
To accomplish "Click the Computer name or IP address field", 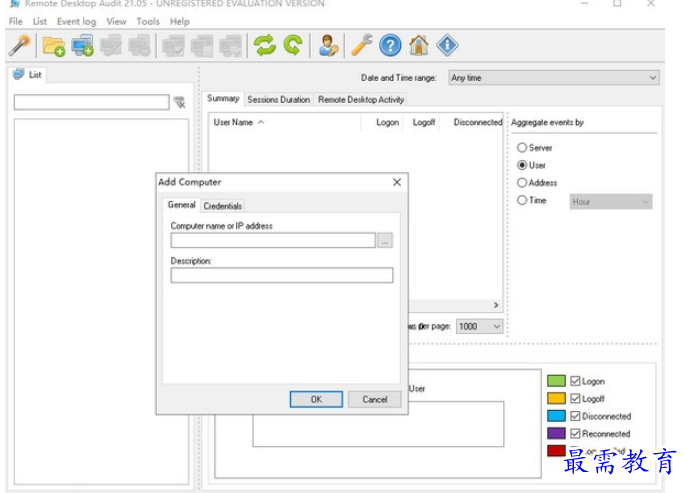I will (x=273, y=240).
